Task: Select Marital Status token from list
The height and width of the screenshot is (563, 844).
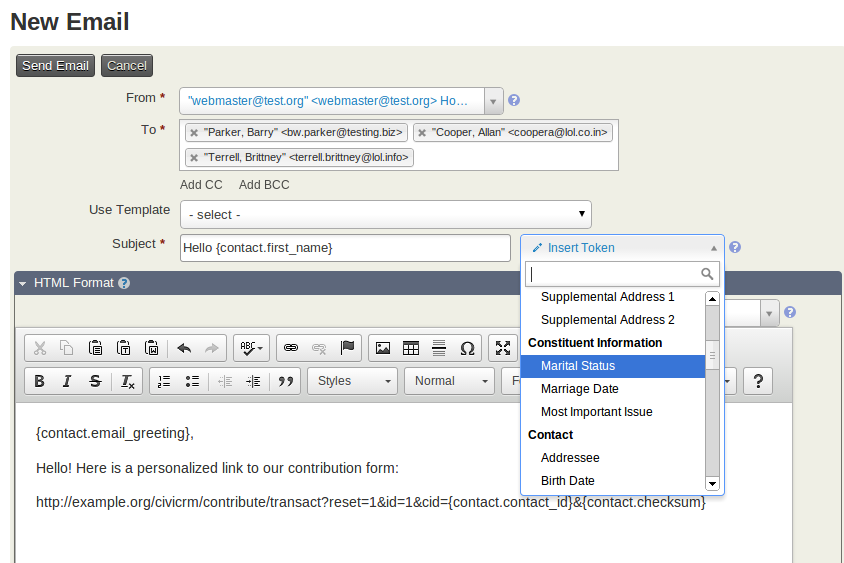Action: click(x=578, y=366)
